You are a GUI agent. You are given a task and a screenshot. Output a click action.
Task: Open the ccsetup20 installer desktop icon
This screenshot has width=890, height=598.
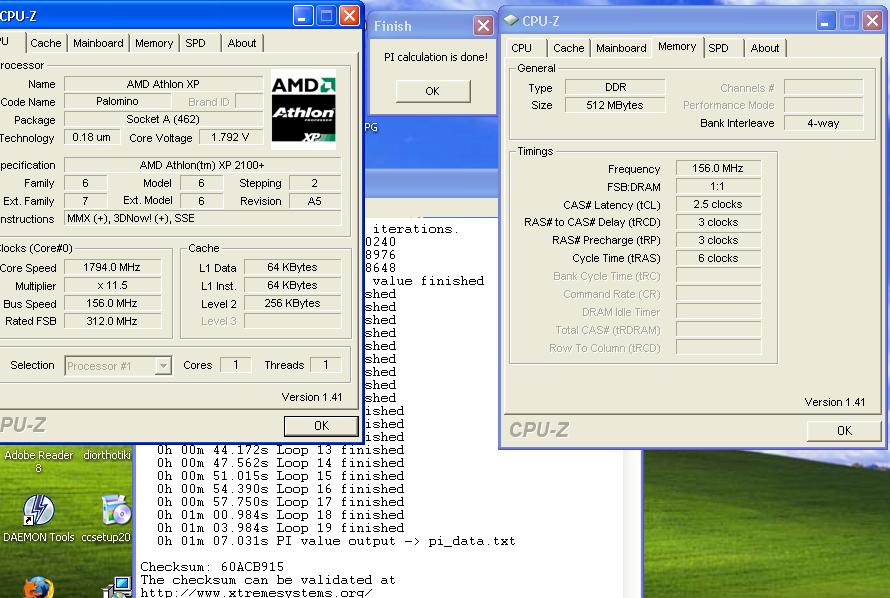107,518
